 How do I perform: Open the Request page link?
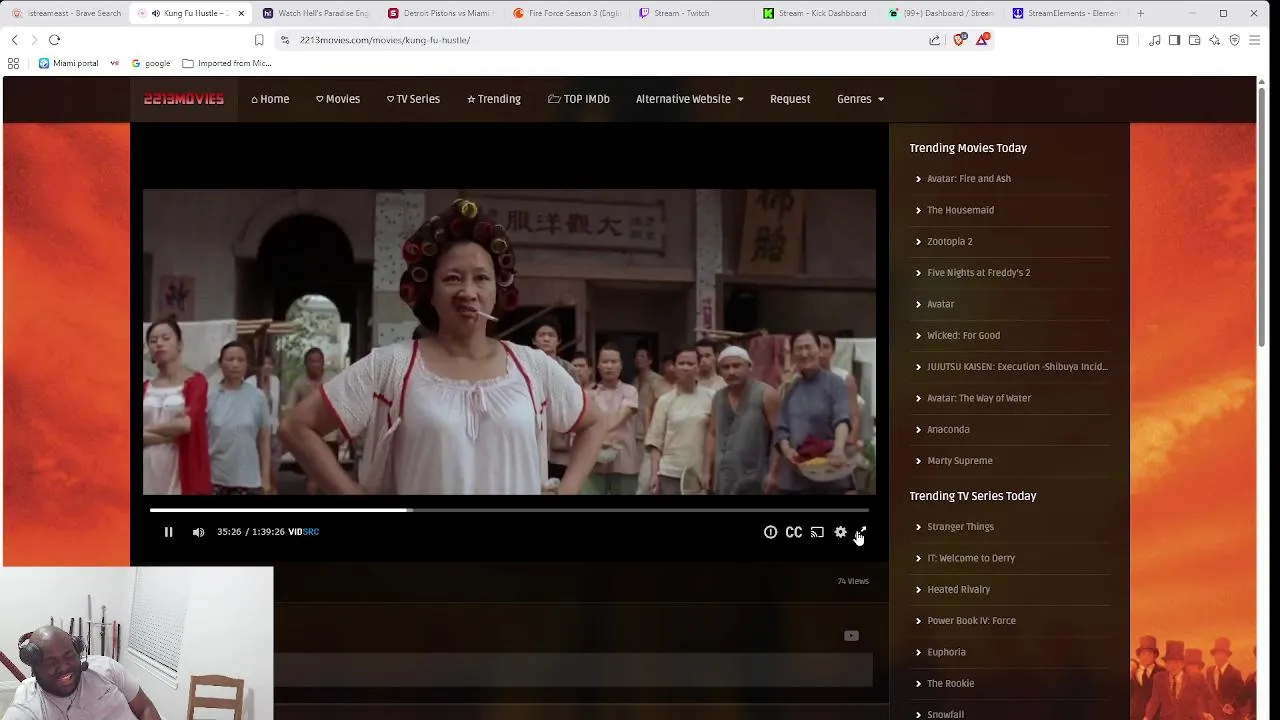(790, 99)
